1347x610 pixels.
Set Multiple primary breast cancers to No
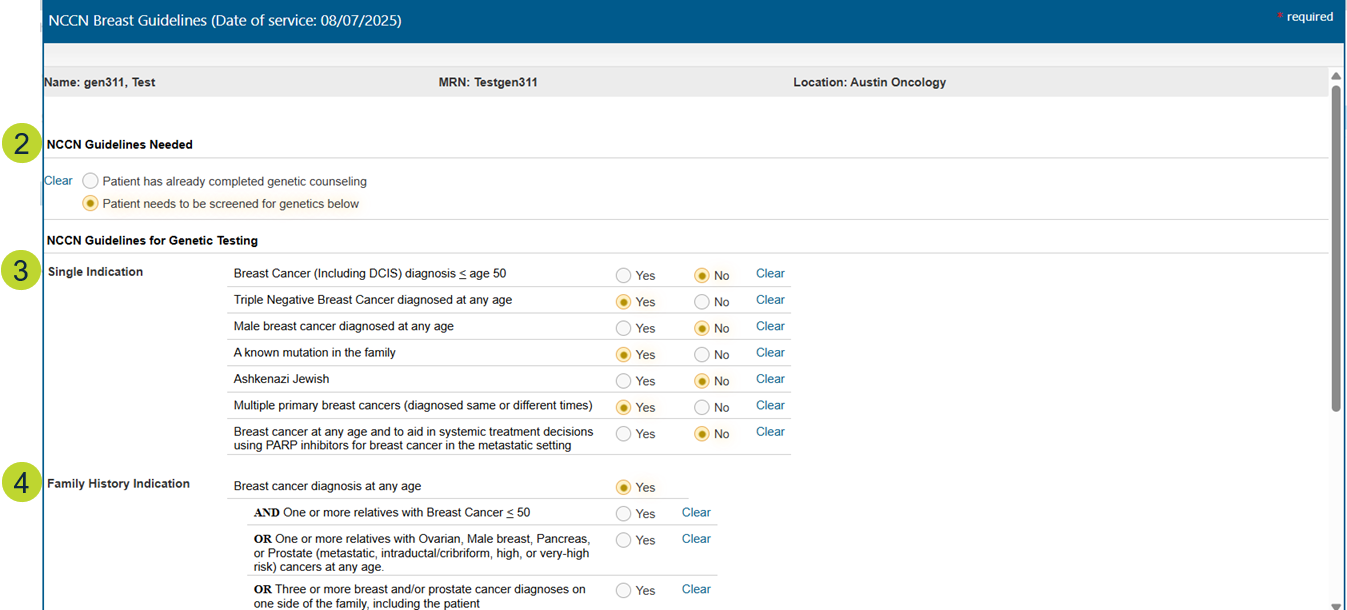(702, 408)
